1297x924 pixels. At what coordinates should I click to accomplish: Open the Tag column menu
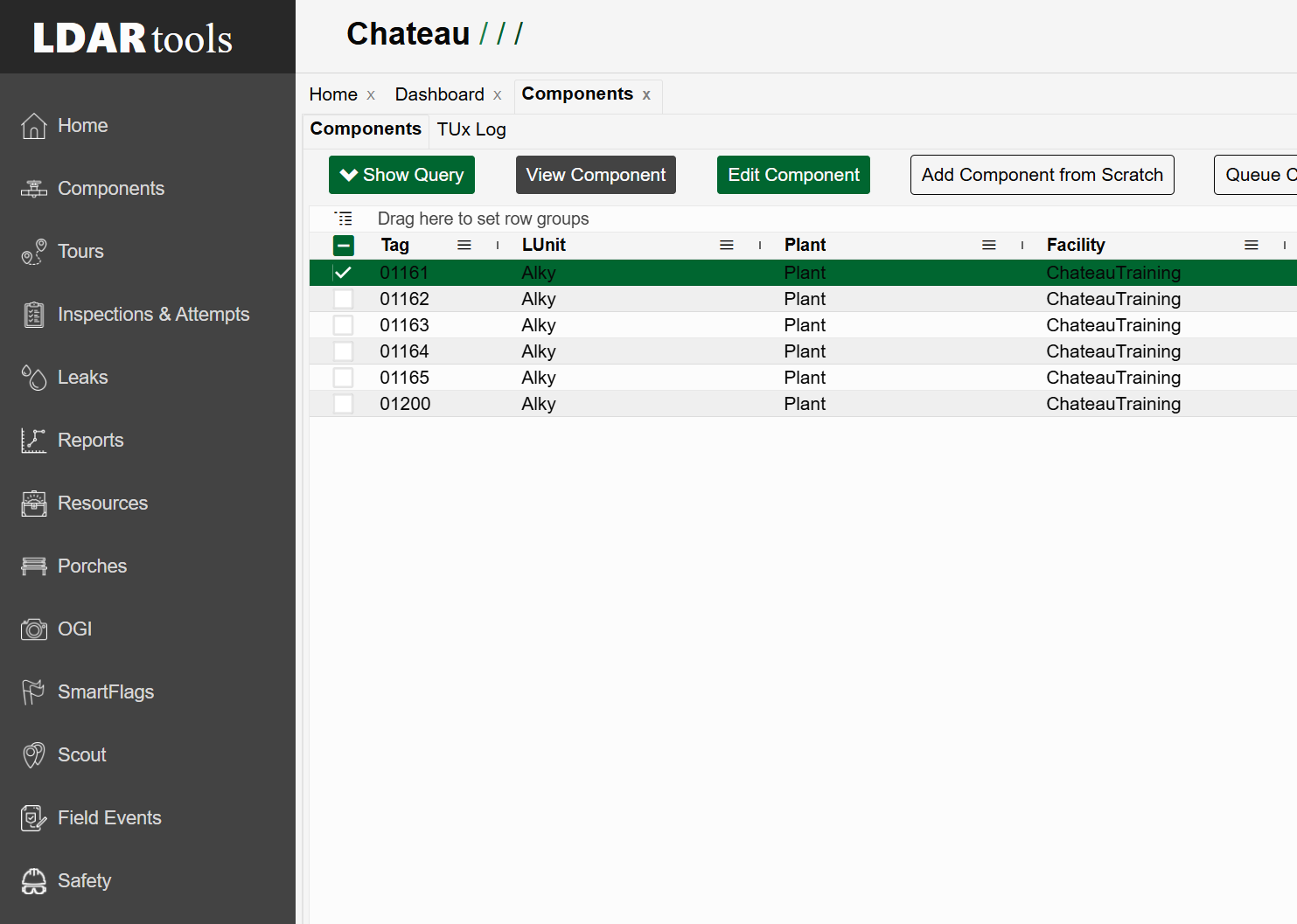coord(464,246)
